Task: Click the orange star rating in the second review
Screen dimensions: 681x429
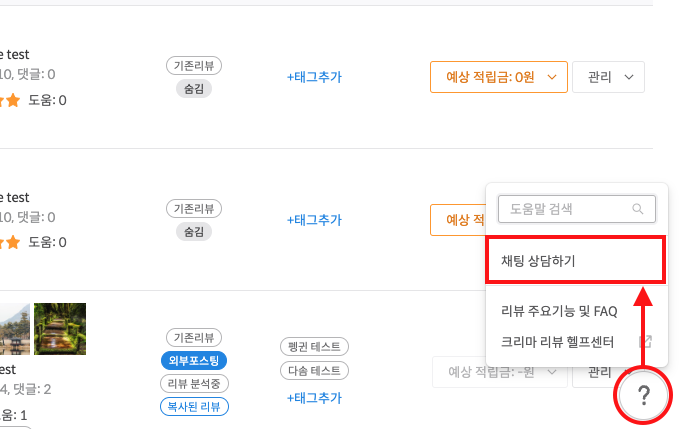Action: 10,242
